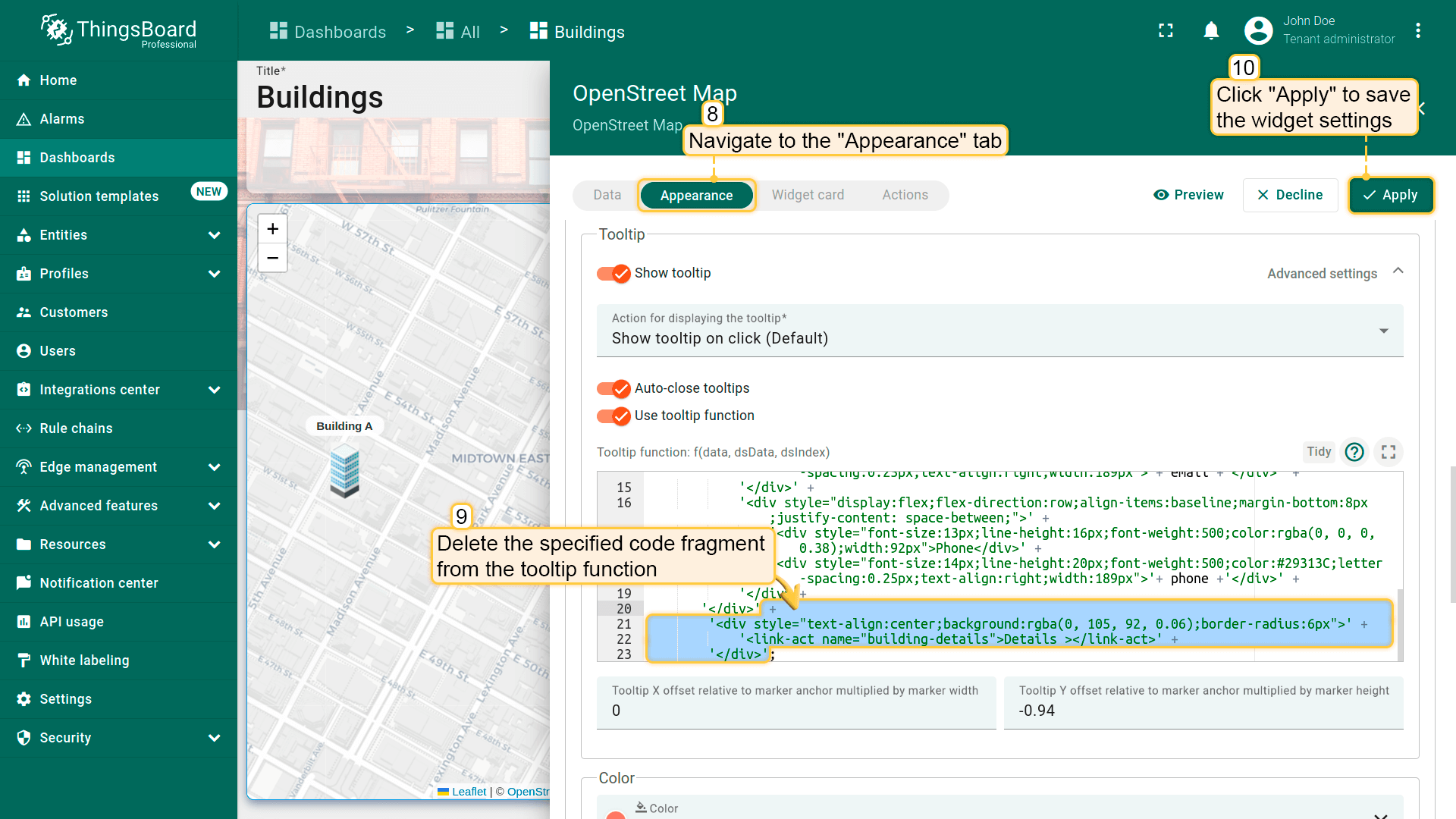The image size is (1456, 819).
Task: Toggle Use tooltip function switch
Action: 613,416
